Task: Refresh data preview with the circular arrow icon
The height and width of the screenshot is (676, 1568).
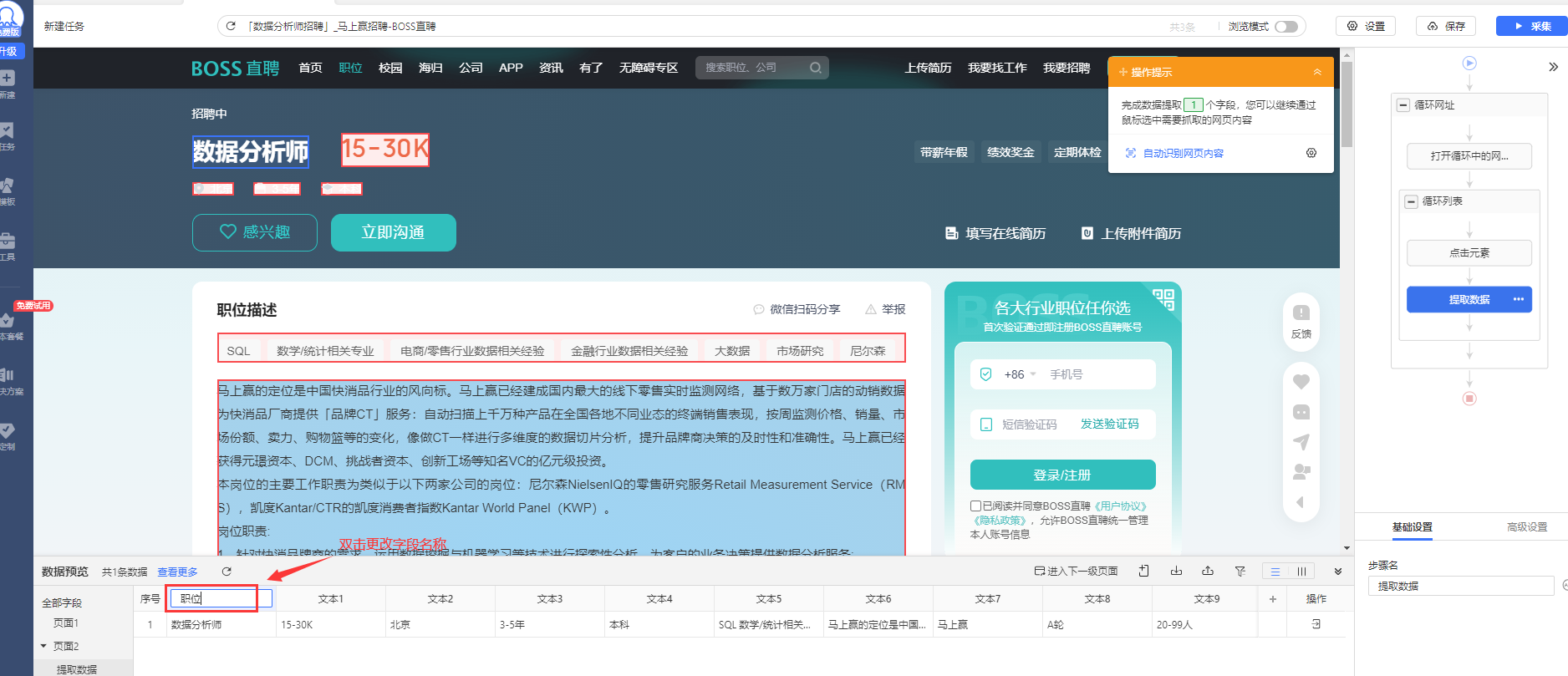Action: point(226,572)
